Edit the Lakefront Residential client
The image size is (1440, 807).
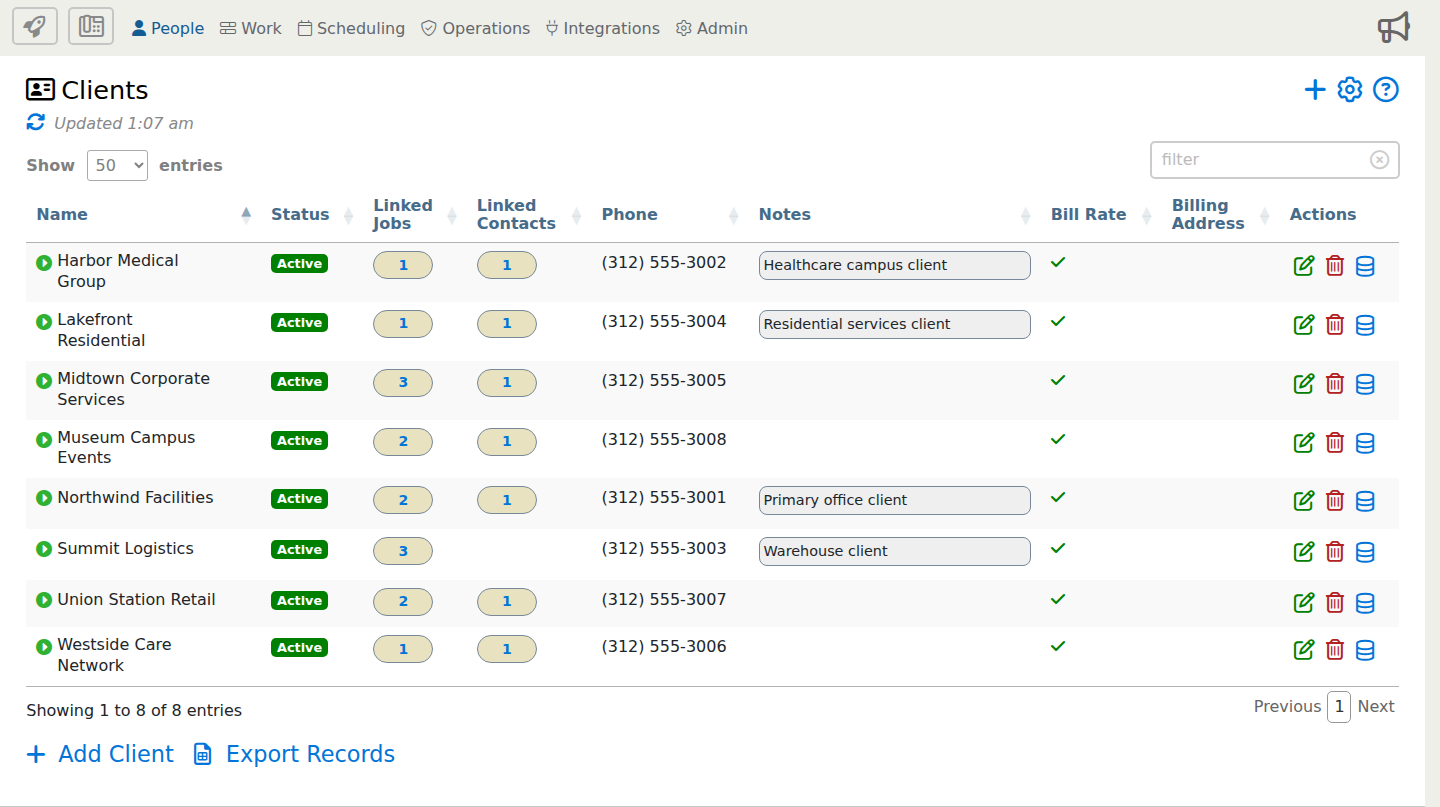(1304, 325)
